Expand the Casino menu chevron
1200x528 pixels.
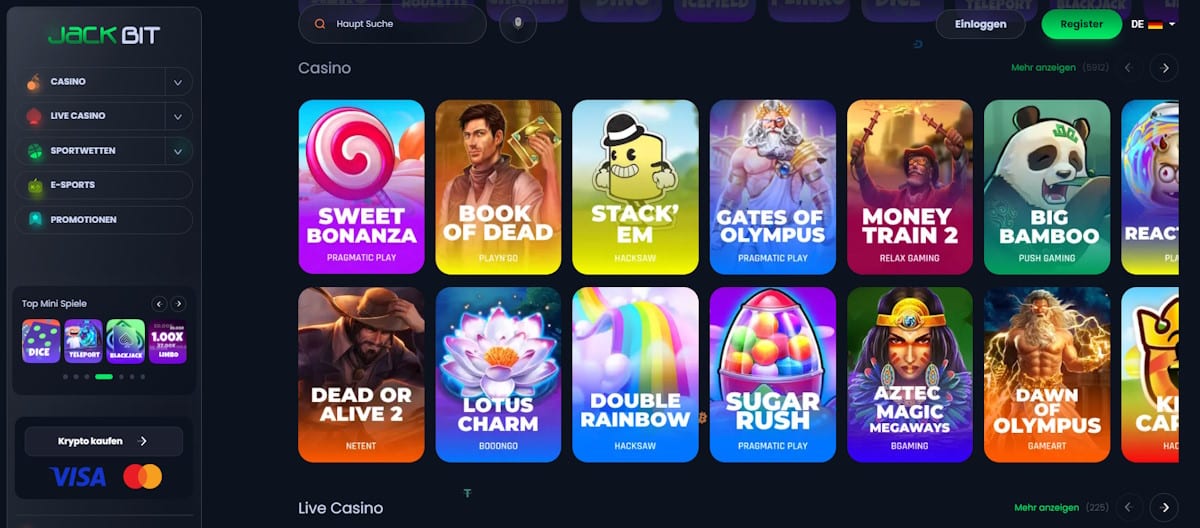pos(177,82)
